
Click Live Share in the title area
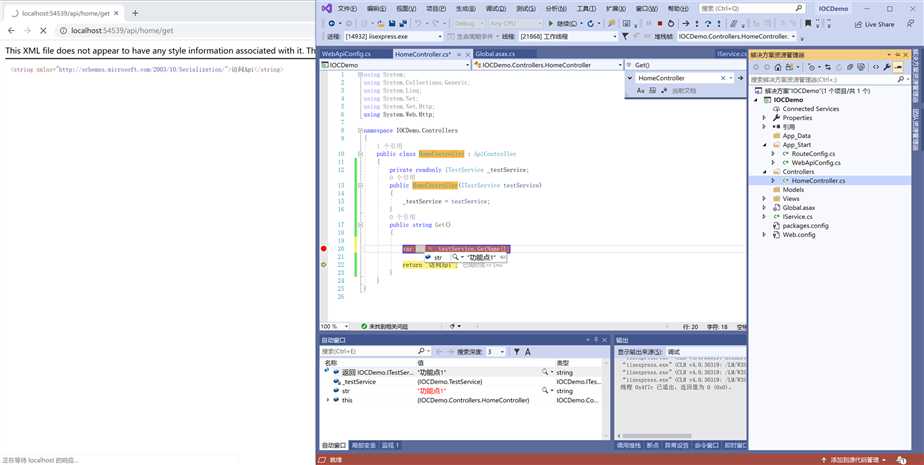[874, 24]
